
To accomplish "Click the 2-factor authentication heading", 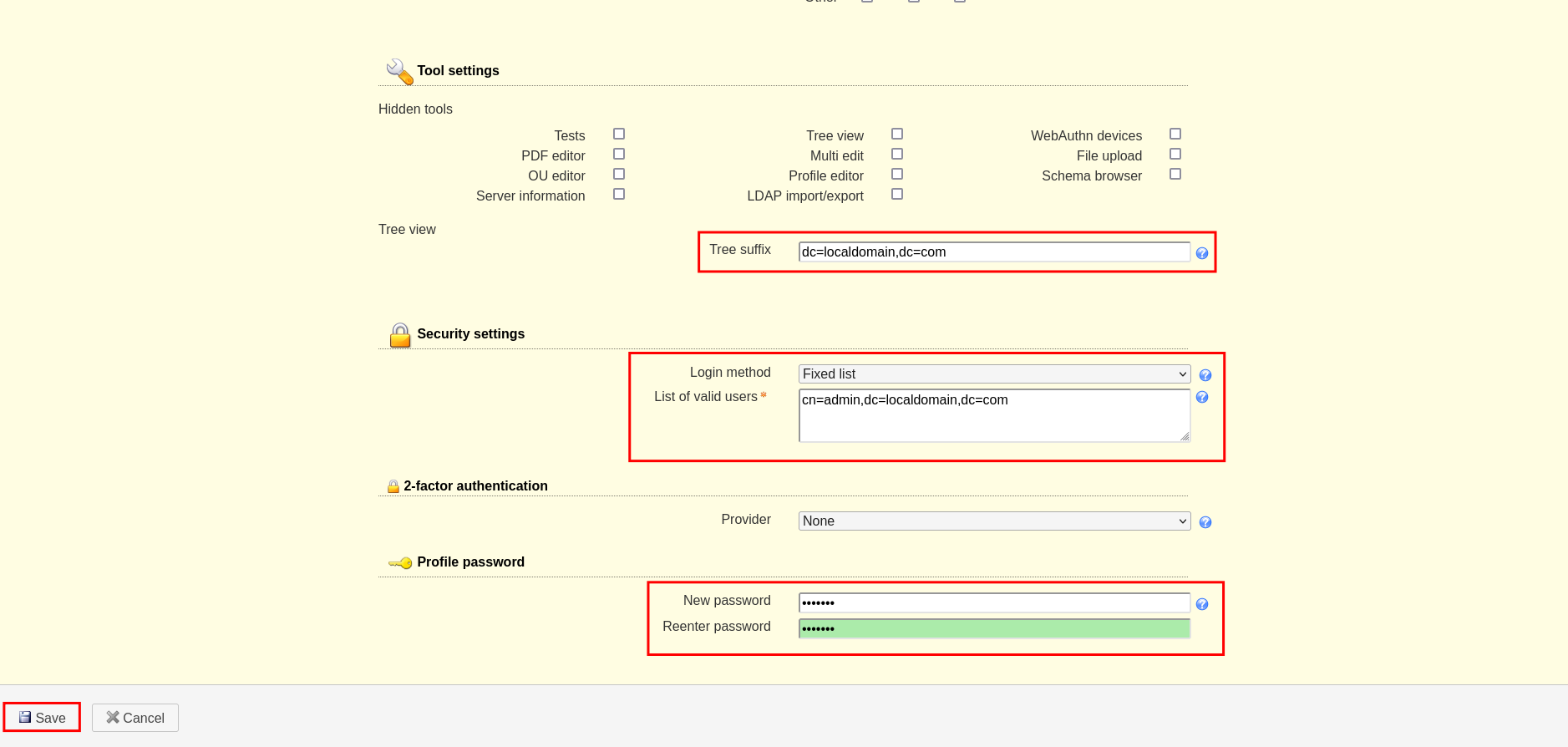I will (x=476, y=486).
